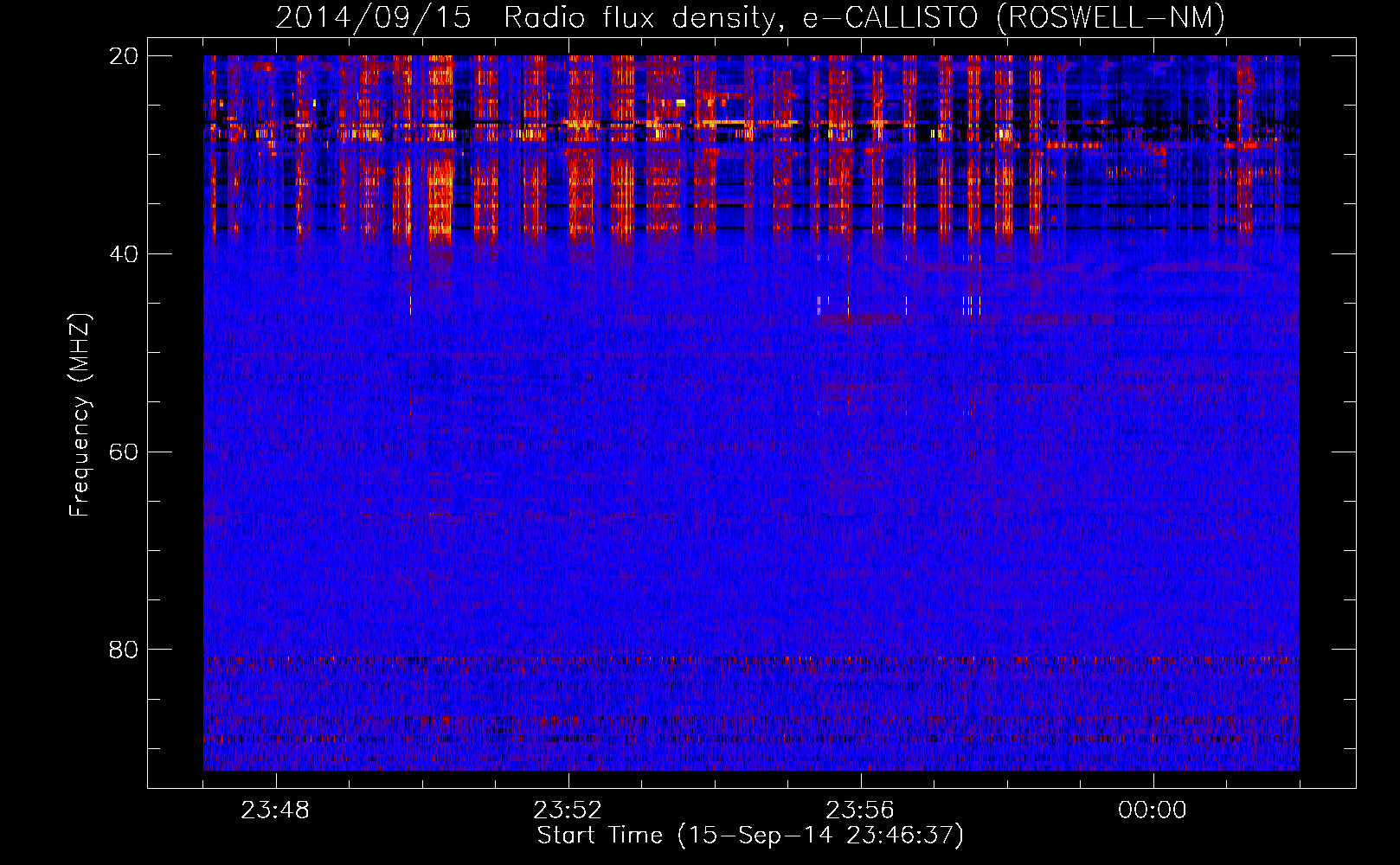Click the date '2014/09/15' in the title
Screen dimensions: 1400x865
pyautogui.click(x=374, y=18)
